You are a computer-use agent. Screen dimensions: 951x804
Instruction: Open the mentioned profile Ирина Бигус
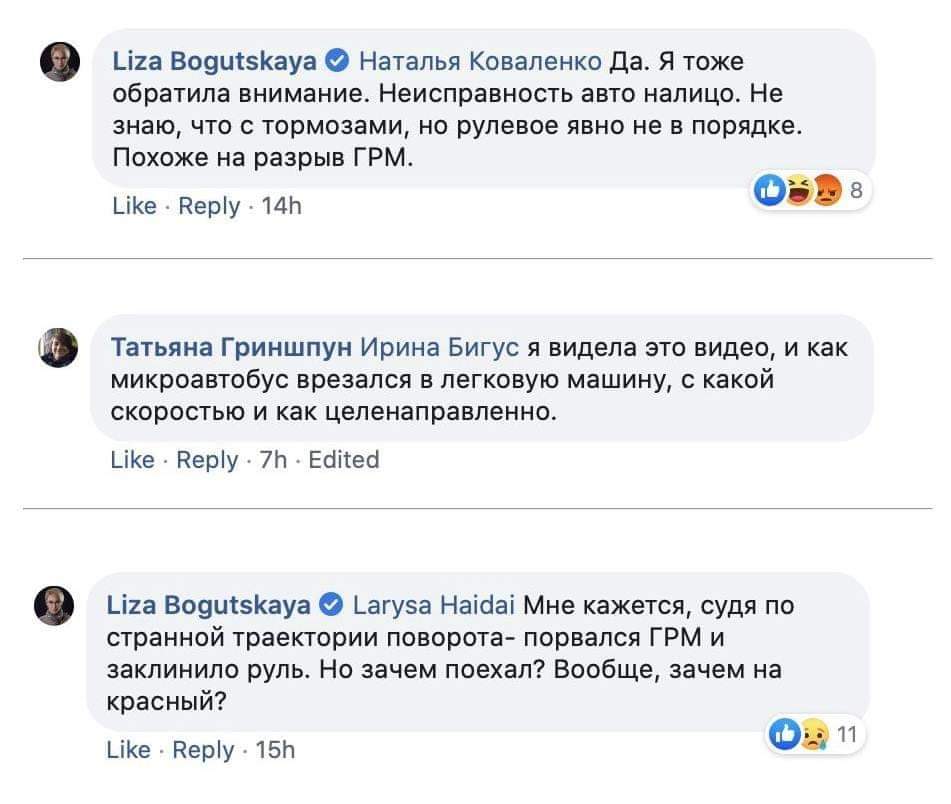439,347
